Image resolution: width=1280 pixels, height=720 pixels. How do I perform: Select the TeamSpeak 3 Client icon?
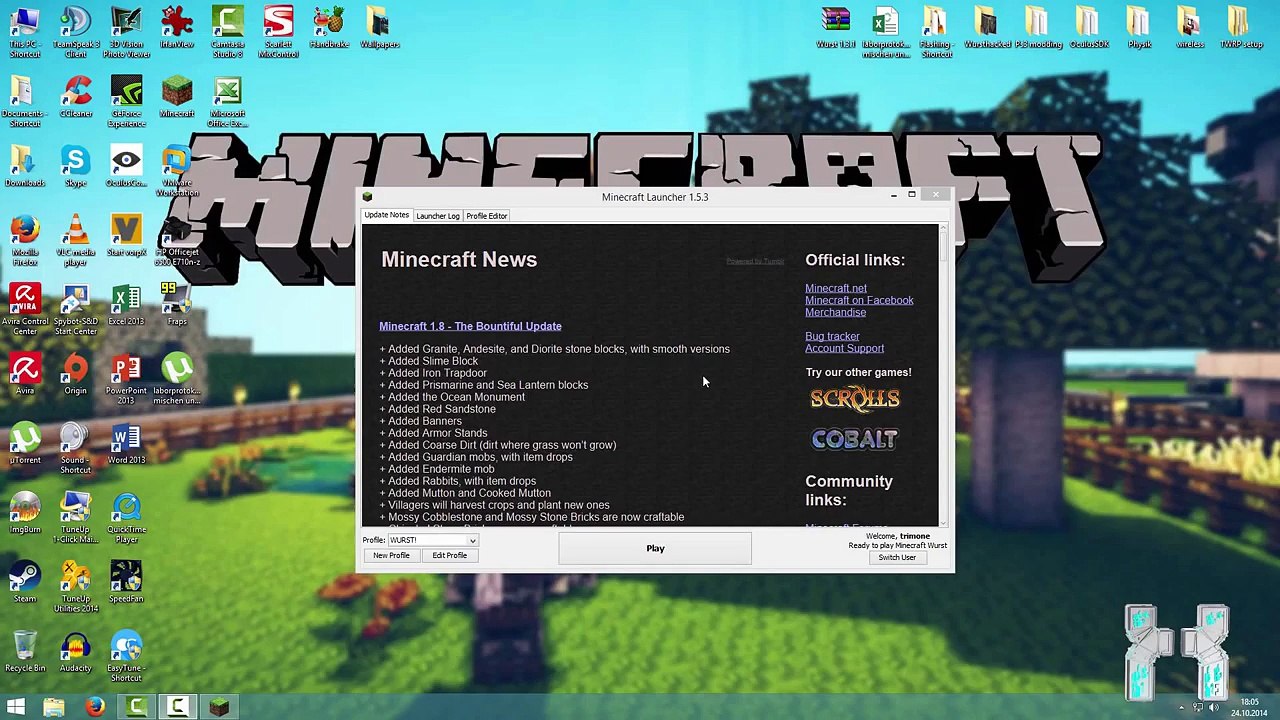pyautogui.click(x=76, y=32)
